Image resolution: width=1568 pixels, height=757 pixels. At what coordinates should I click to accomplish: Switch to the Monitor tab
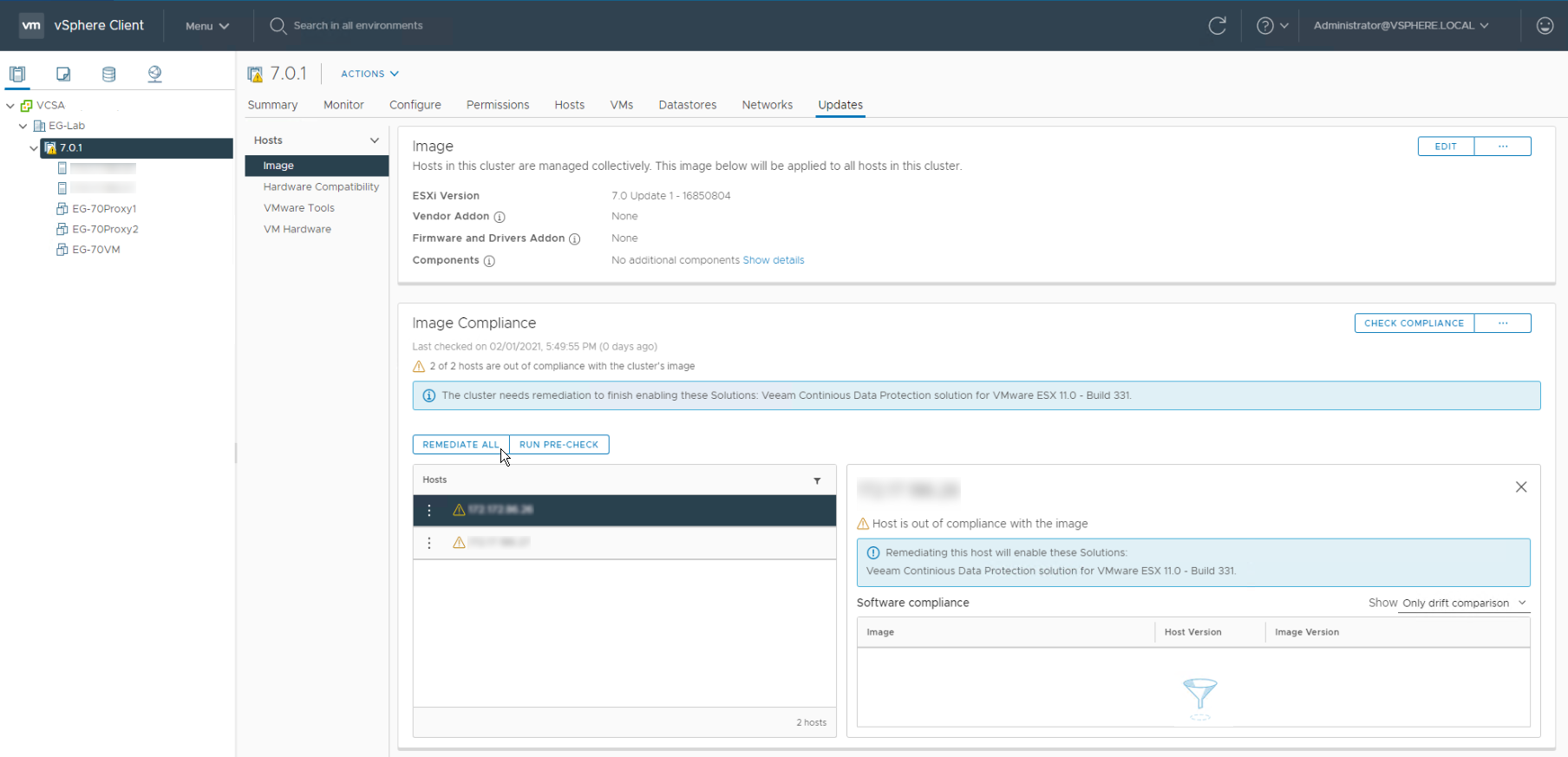(343, 105)
